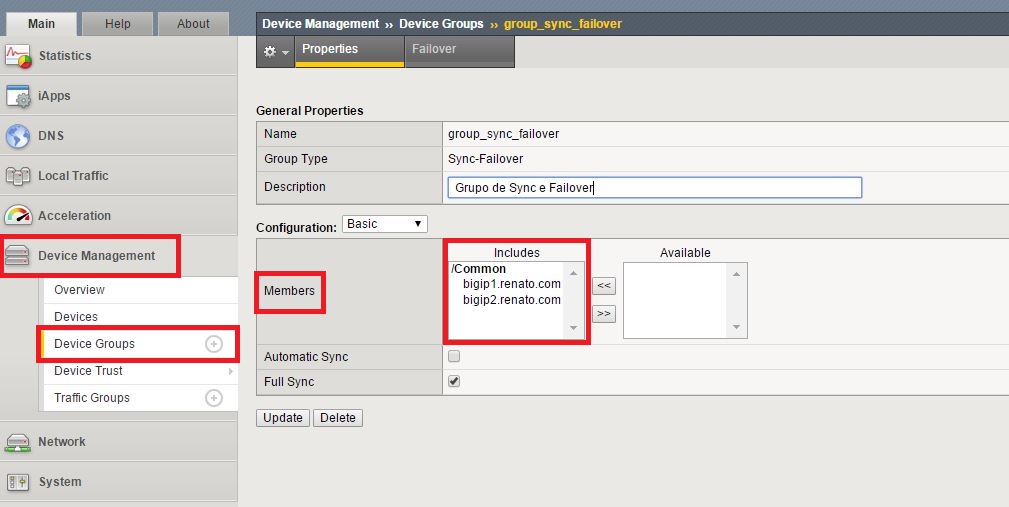Viewport: 1009px width, 507px height.
Task: Switch to the Failover tab
Action: (434, 49)
